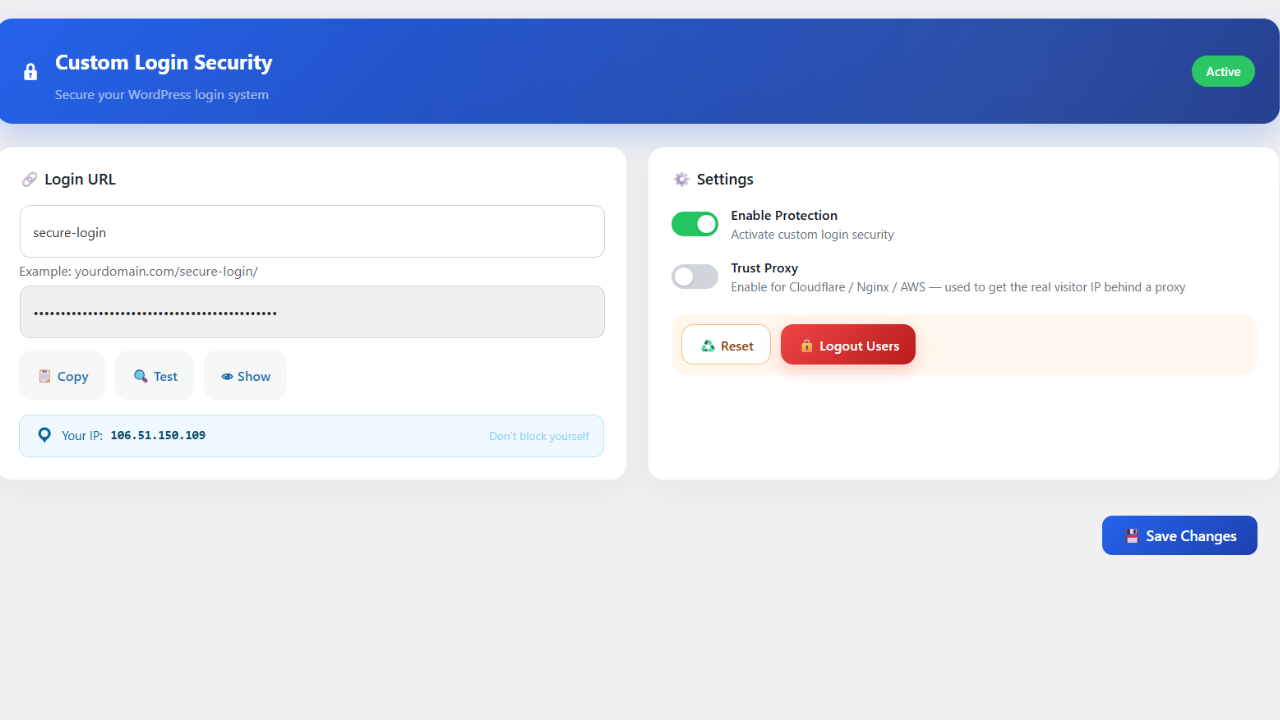Test the custom login URL
1280x720 pixels.
155,376
